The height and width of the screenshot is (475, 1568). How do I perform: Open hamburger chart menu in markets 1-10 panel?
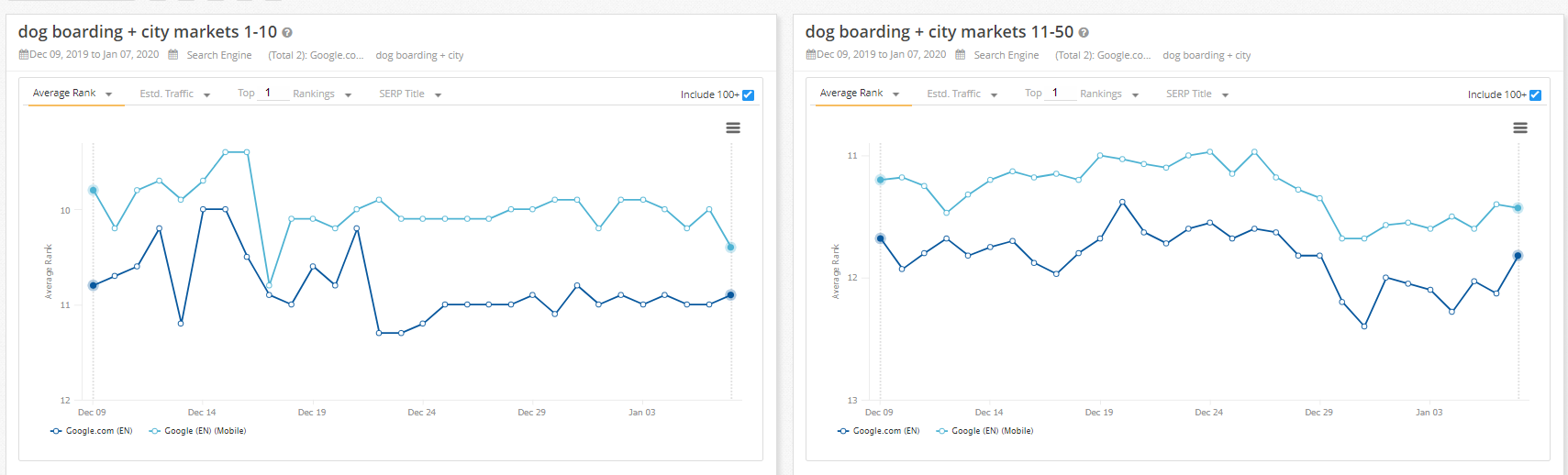coord(733,128)
